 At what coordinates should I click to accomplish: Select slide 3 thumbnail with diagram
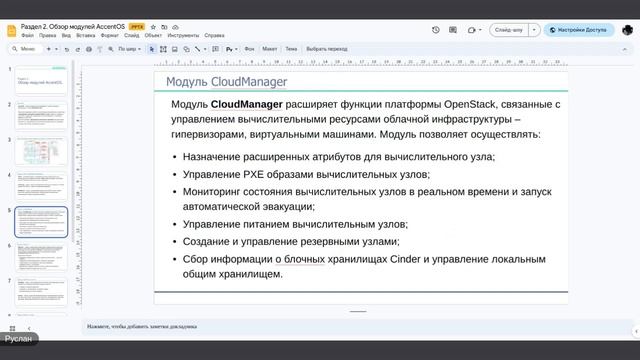click(x=41, y=151)
